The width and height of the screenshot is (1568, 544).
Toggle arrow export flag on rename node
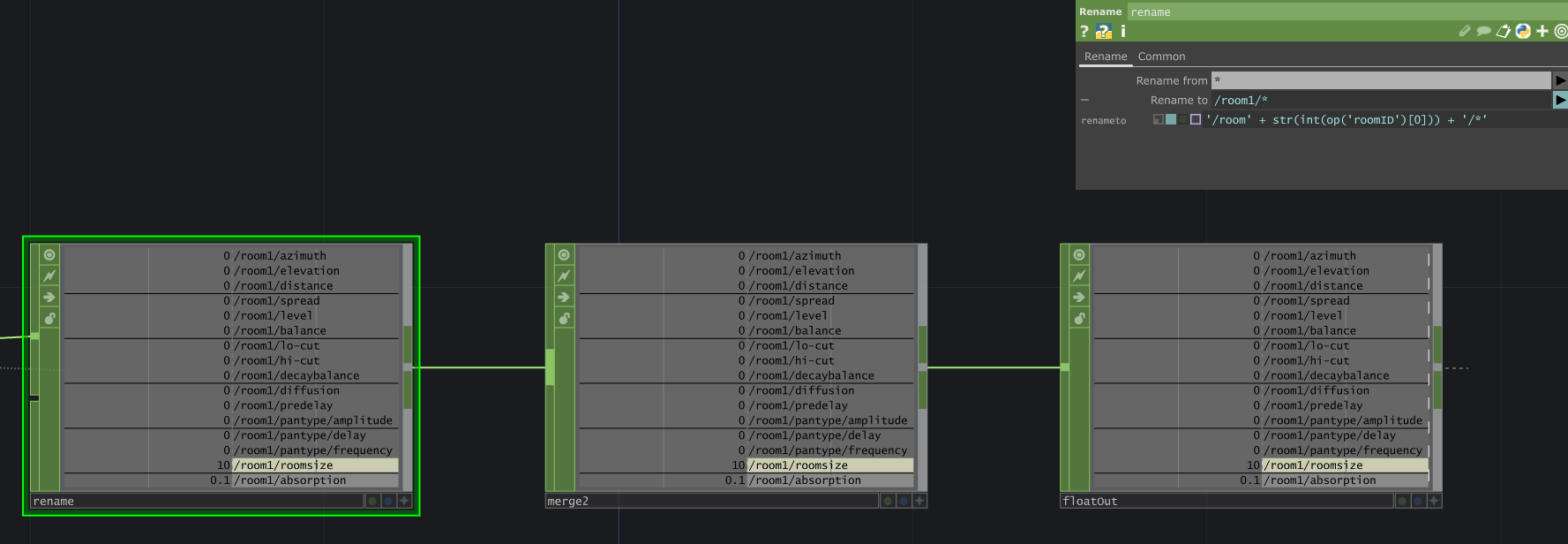click(x=49, y=297)
